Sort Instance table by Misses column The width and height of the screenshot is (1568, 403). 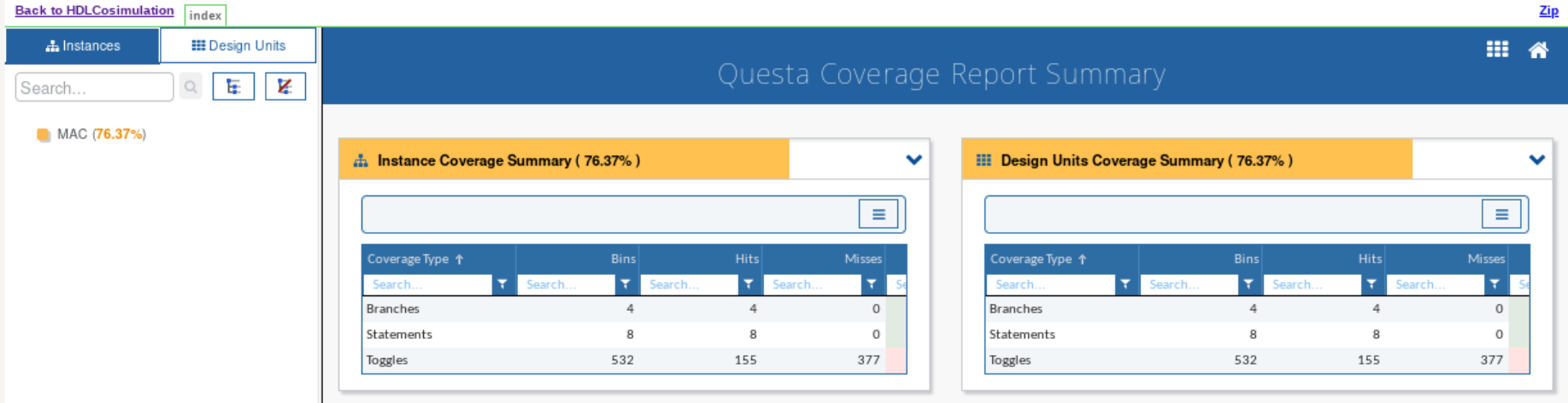pos(823,259)
